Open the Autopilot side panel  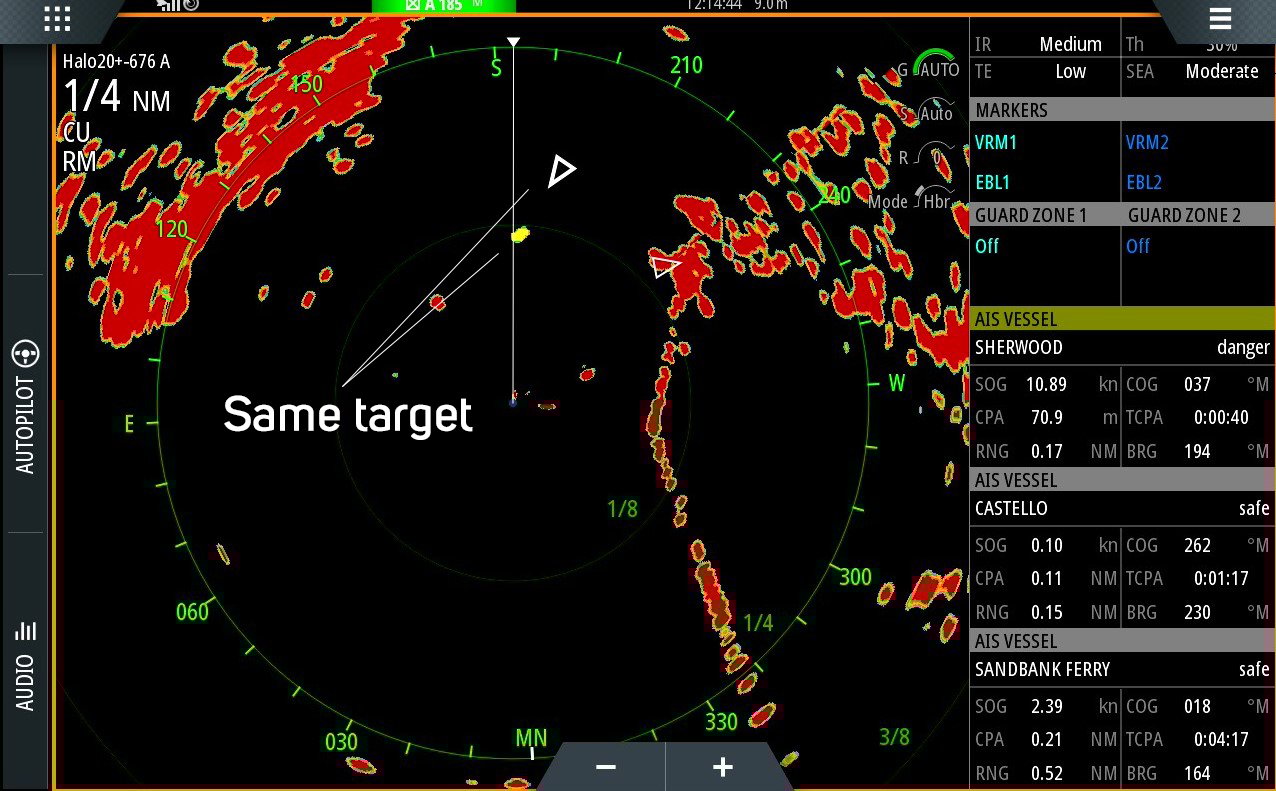[x=25, y=405]
